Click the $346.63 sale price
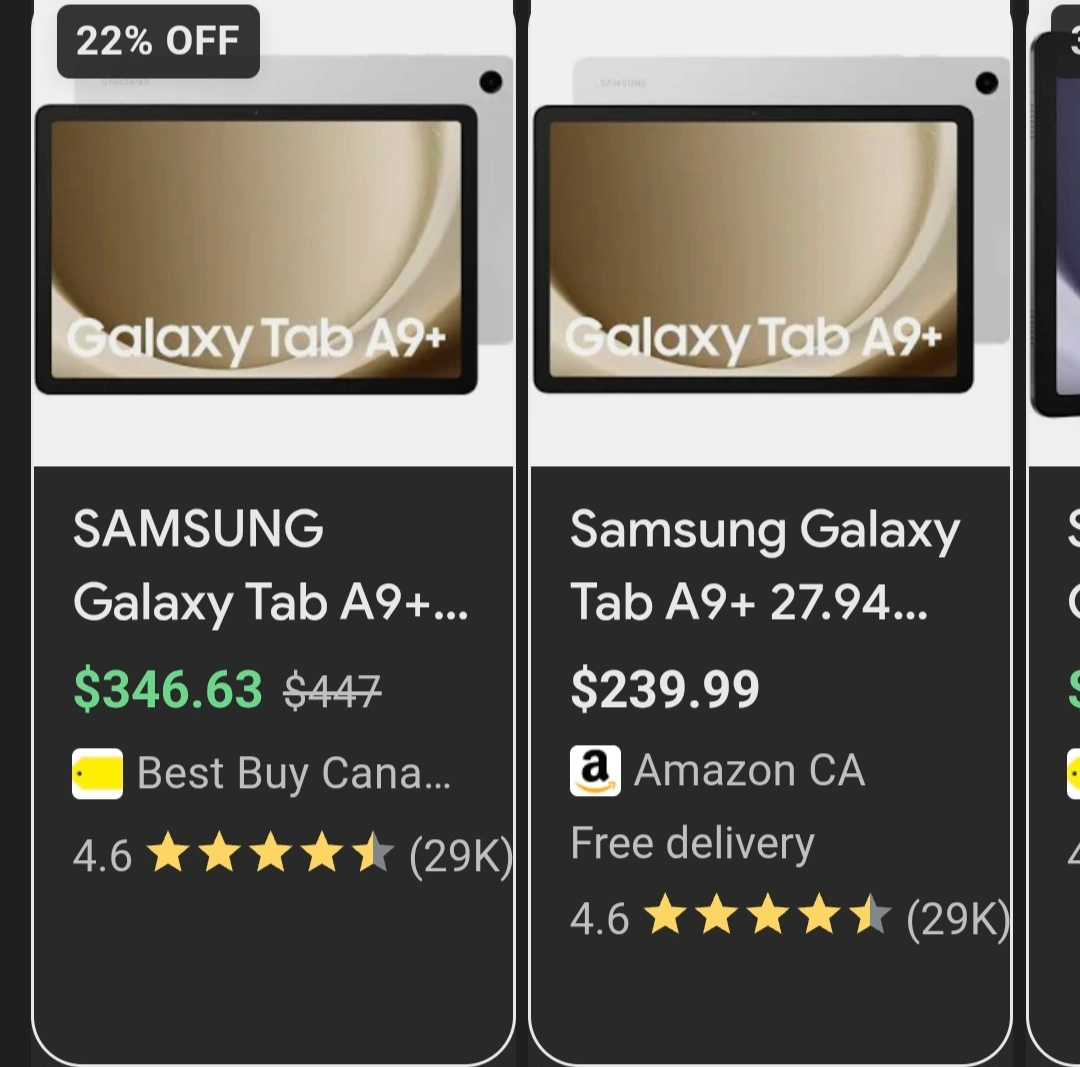 tap(168, 690)
